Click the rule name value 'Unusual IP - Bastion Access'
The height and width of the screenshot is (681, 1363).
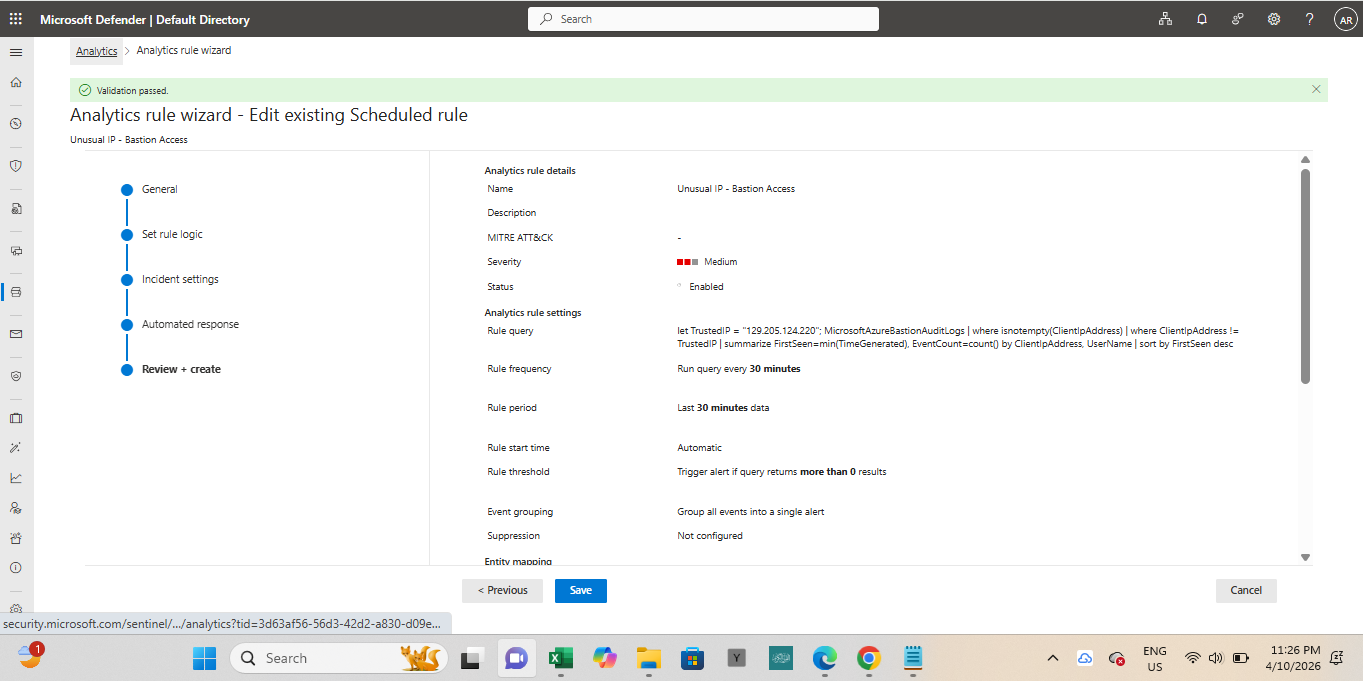pyautogui.click(x=736, y=189)
